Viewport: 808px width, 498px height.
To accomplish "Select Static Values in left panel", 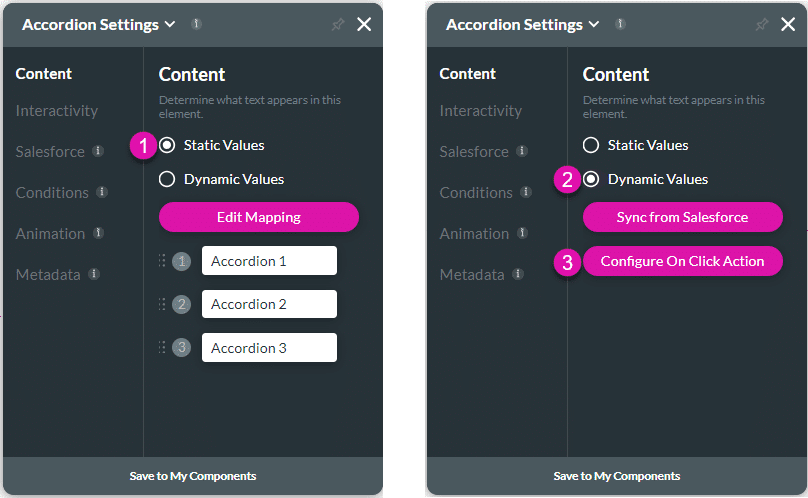I will (x=167, y=146).
